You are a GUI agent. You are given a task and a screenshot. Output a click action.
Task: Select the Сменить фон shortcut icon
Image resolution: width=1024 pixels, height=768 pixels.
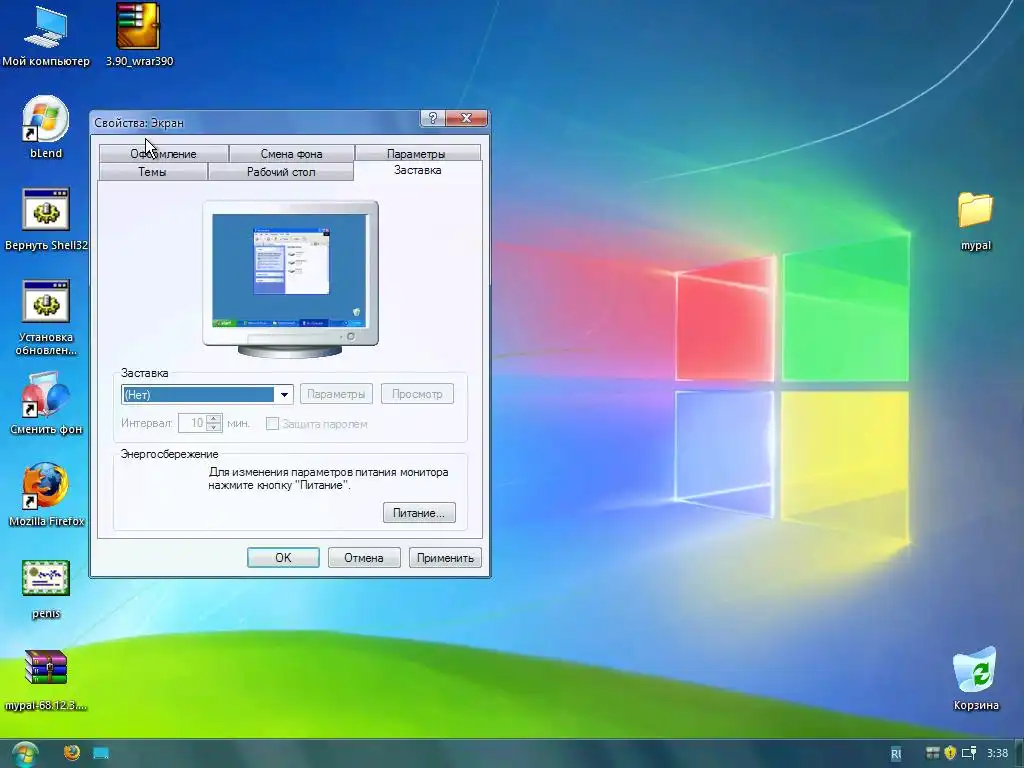(46, 404)
